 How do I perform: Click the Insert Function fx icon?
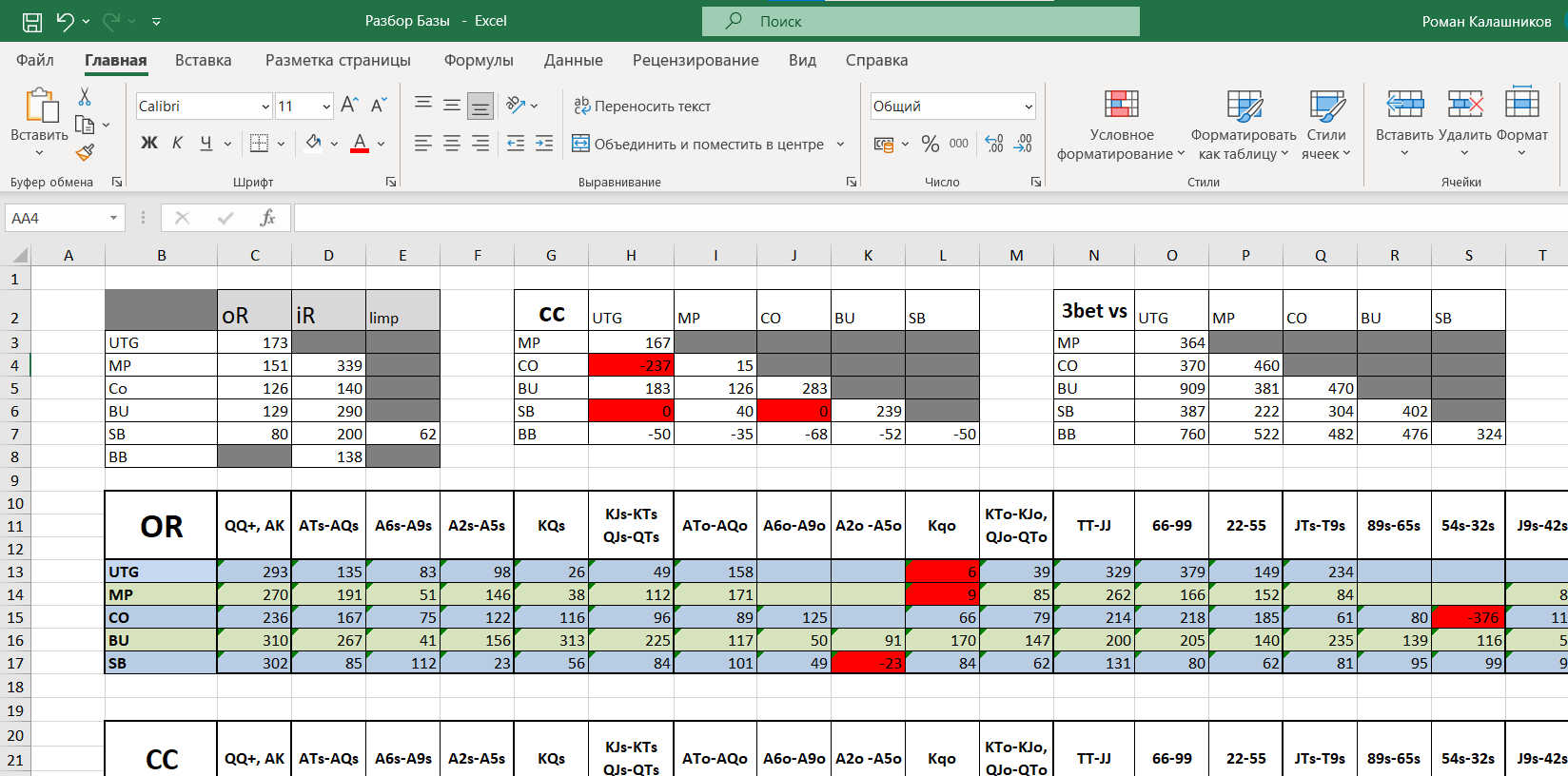(267, 218)
